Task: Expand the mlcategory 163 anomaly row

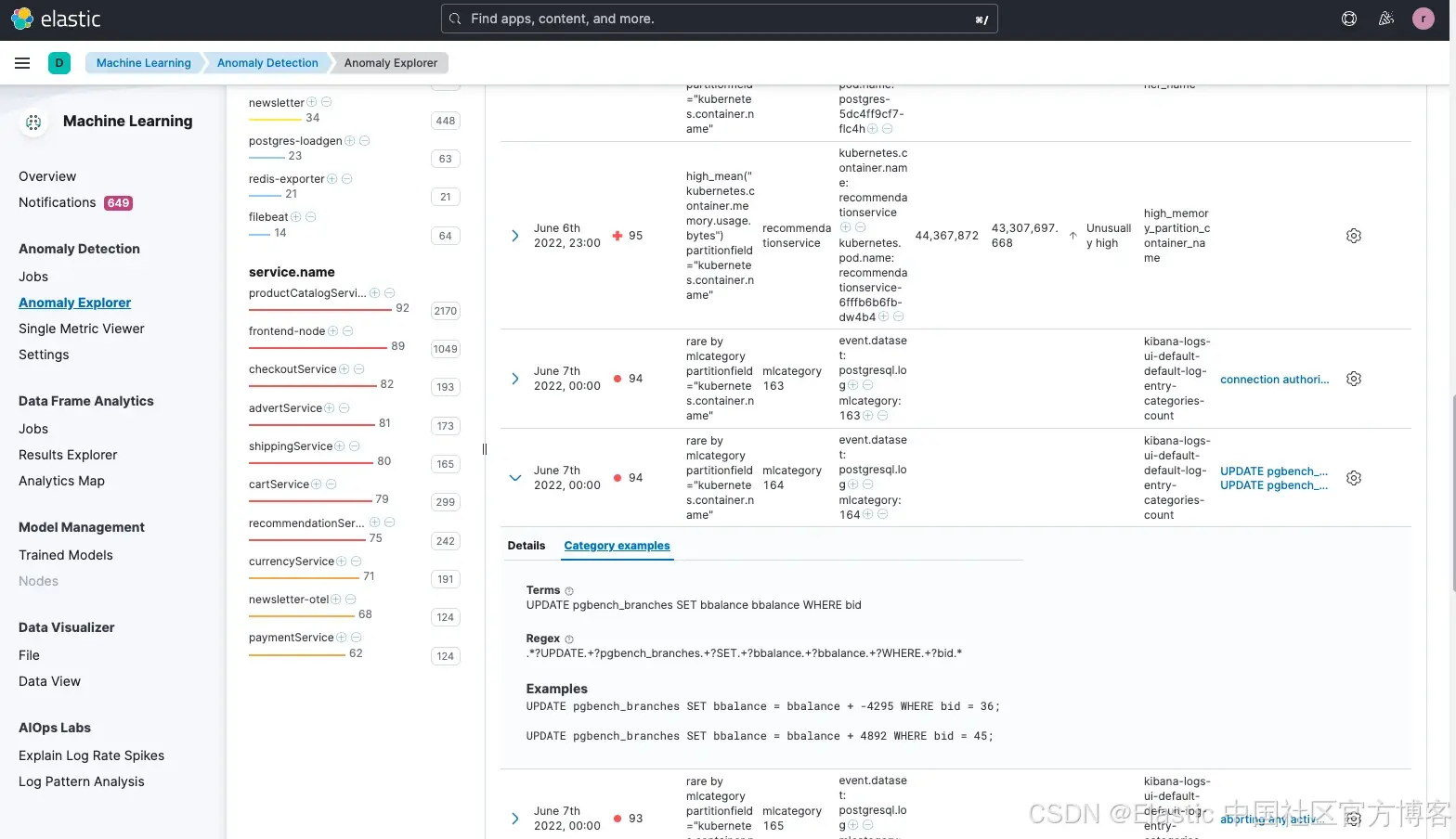Action: pyautogui.click(x=515, y=379)
